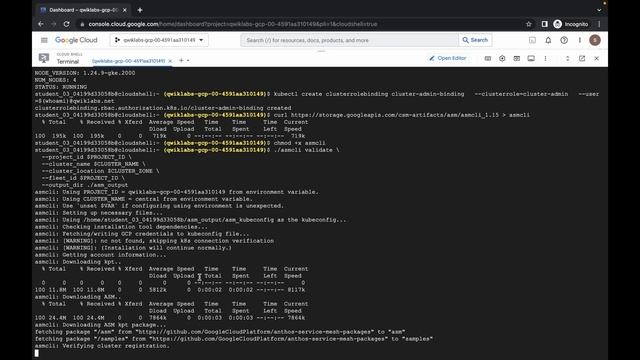Screen dimensions: 640x360
Task: Open the user account avatar
Action: [595, 40]
